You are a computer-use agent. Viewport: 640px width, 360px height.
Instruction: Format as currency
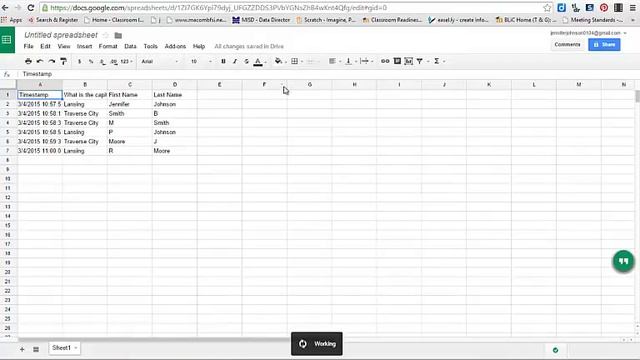79,61
